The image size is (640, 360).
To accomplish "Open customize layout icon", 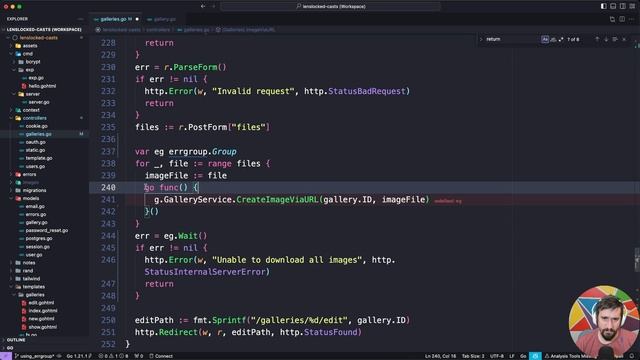I will click(x=632, y=7).
